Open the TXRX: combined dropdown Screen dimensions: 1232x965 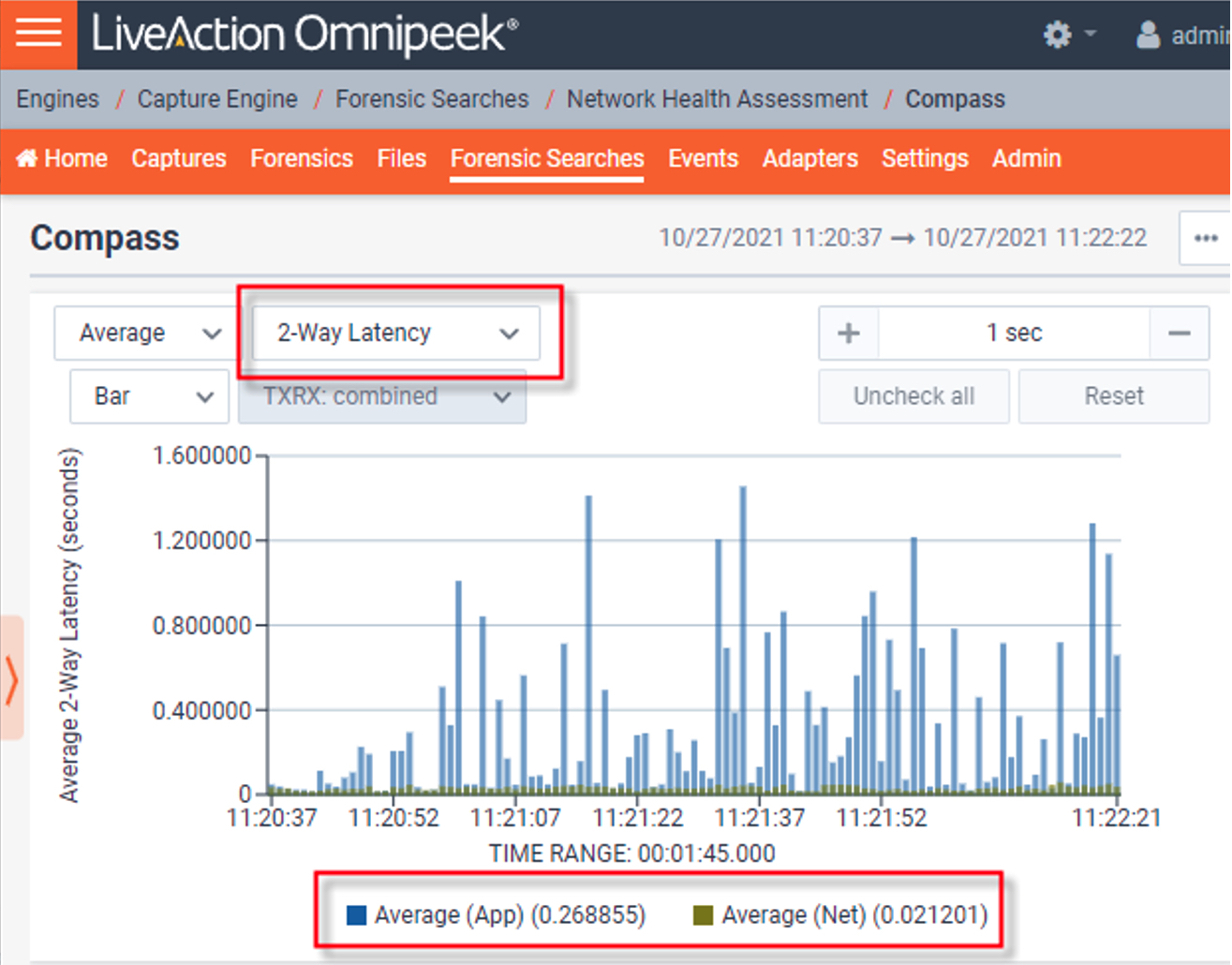pos(382,396)
